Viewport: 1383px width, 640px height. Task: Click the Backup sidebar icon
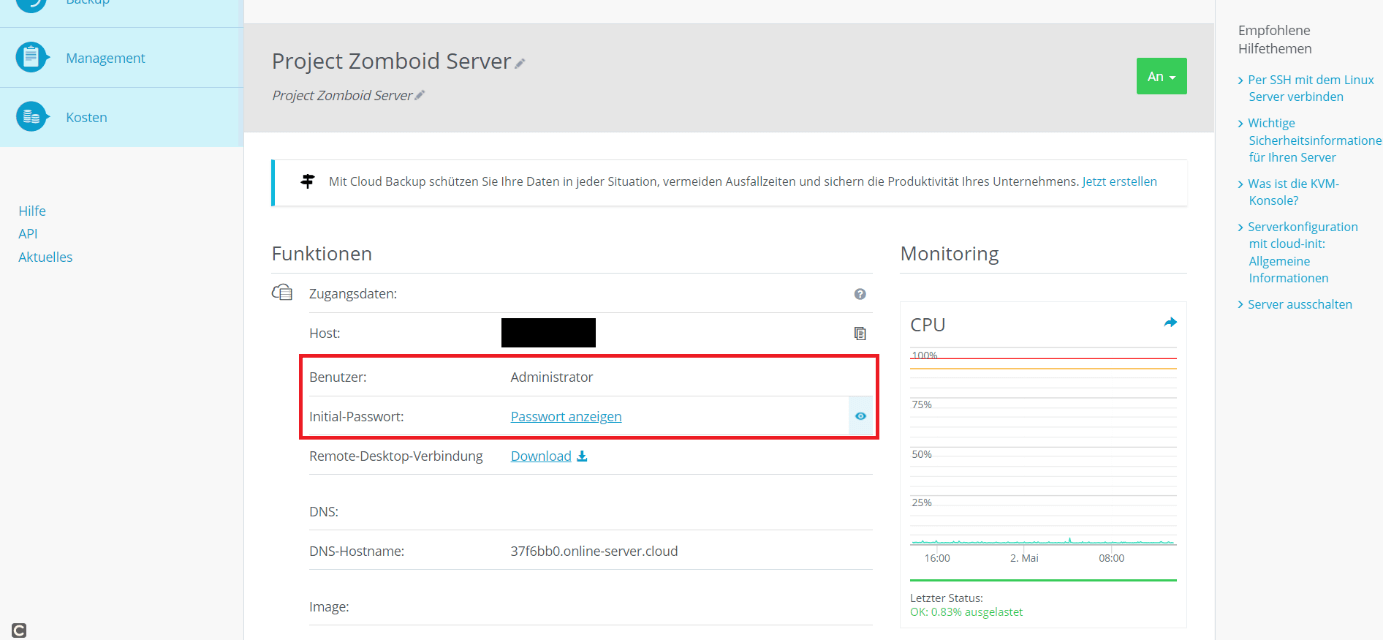tap(32, 3)
